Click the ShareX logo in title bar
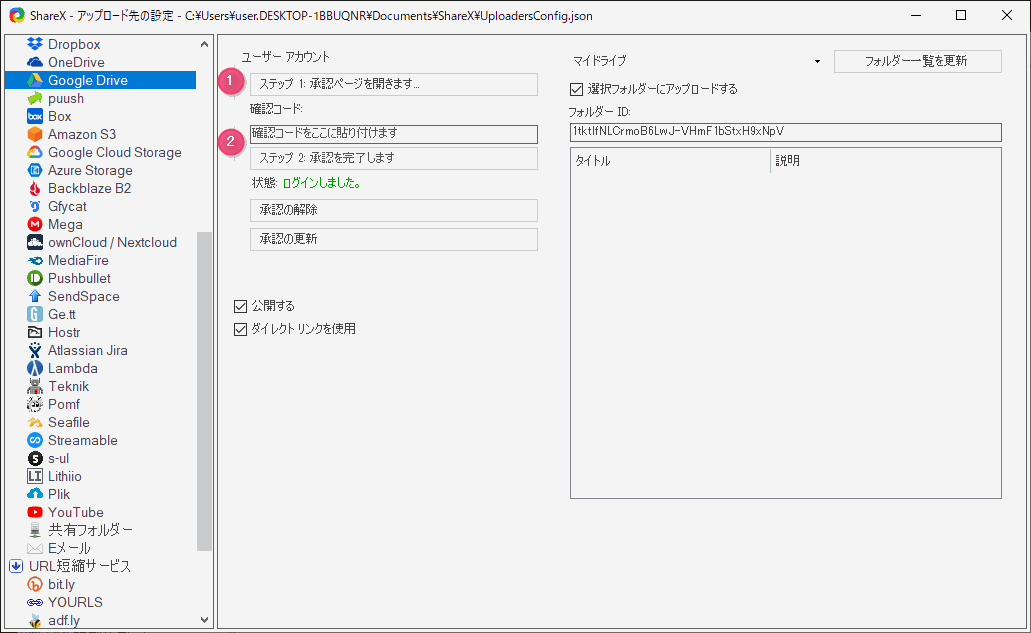Viewport: 1031px width, 633px height. coord(16,15)
